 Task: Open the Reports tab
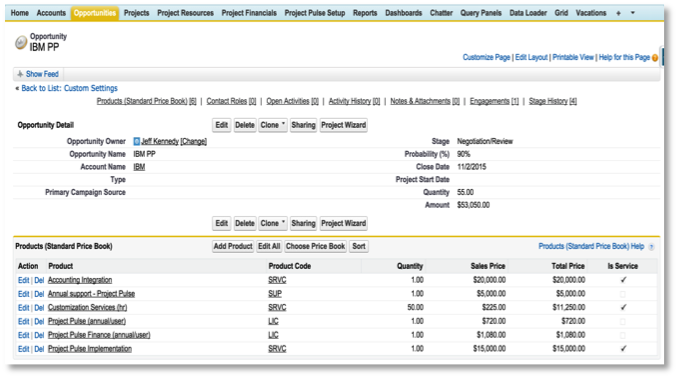(365, 13)
